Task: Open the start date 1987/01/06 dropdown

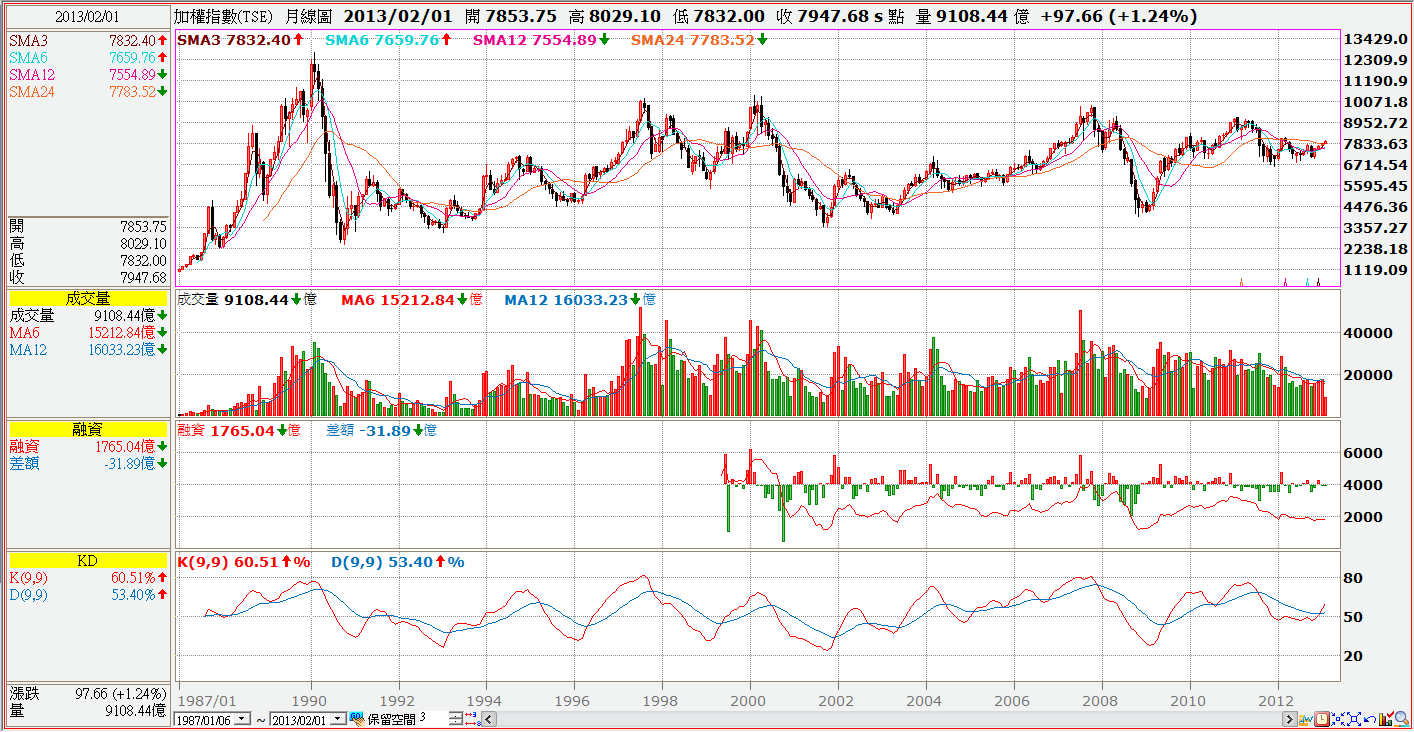Action: (x=242, y=719)
